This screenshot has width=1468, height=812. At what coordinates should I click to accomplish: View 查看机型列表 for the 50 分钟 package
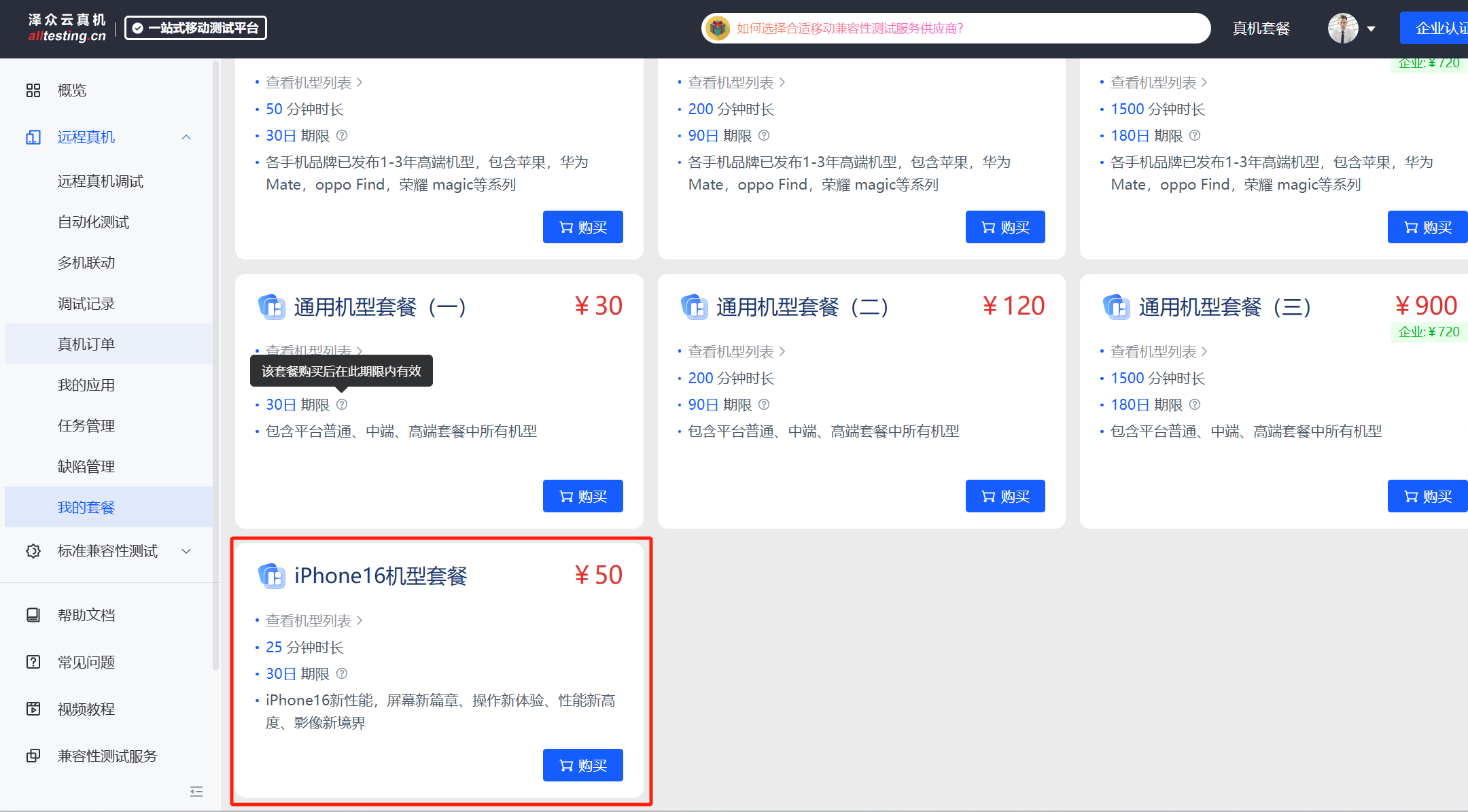click(x=314, y=82)
